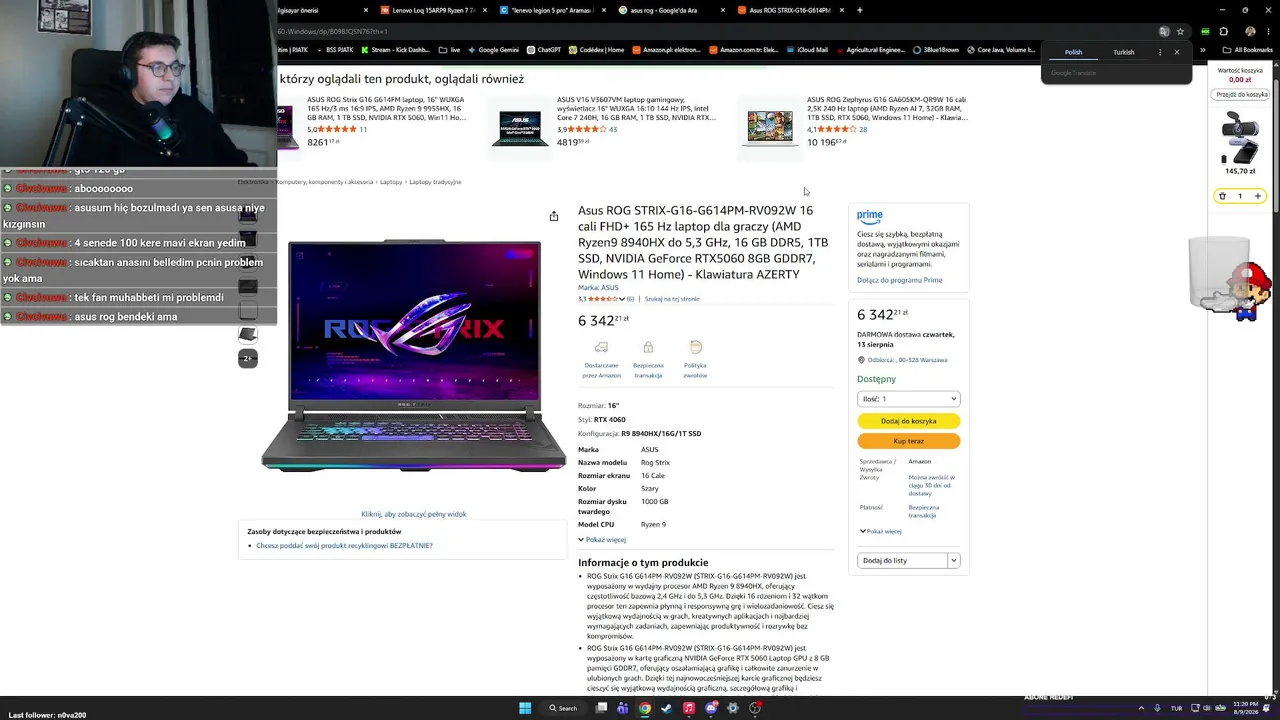Click the microphone icon in system tray

tap(1157, 708)
